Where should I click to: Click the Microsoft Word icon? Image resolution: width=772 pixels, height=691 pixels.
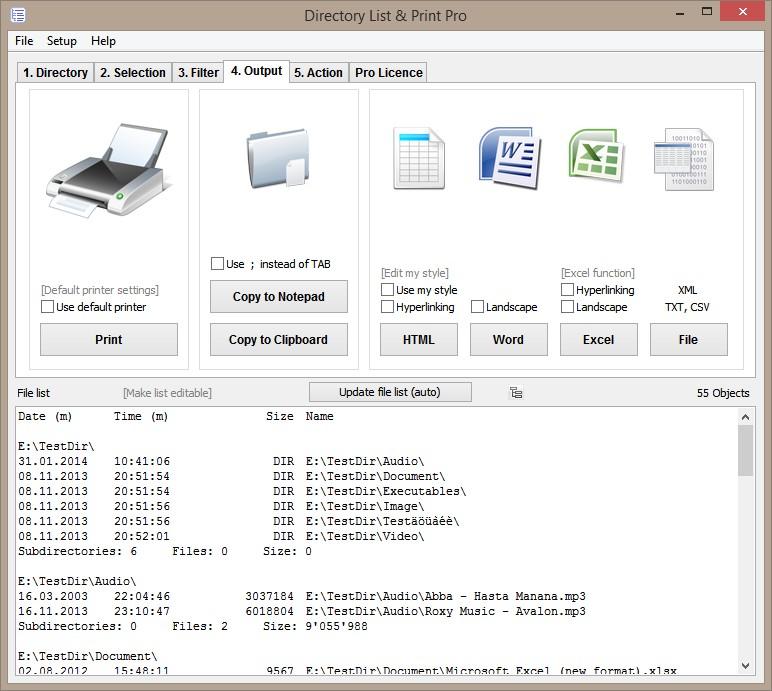pyautogui.click(x=509, y=158)
